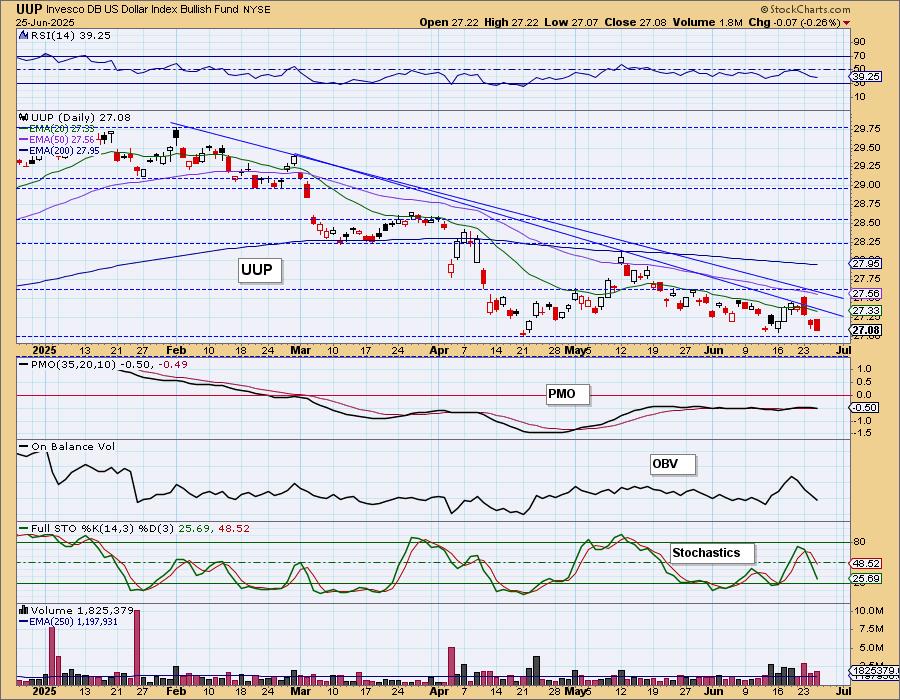Click the Stochastics annotation box
The height and width of the screenshot is (700, 900).
click(x=712, y=554)
